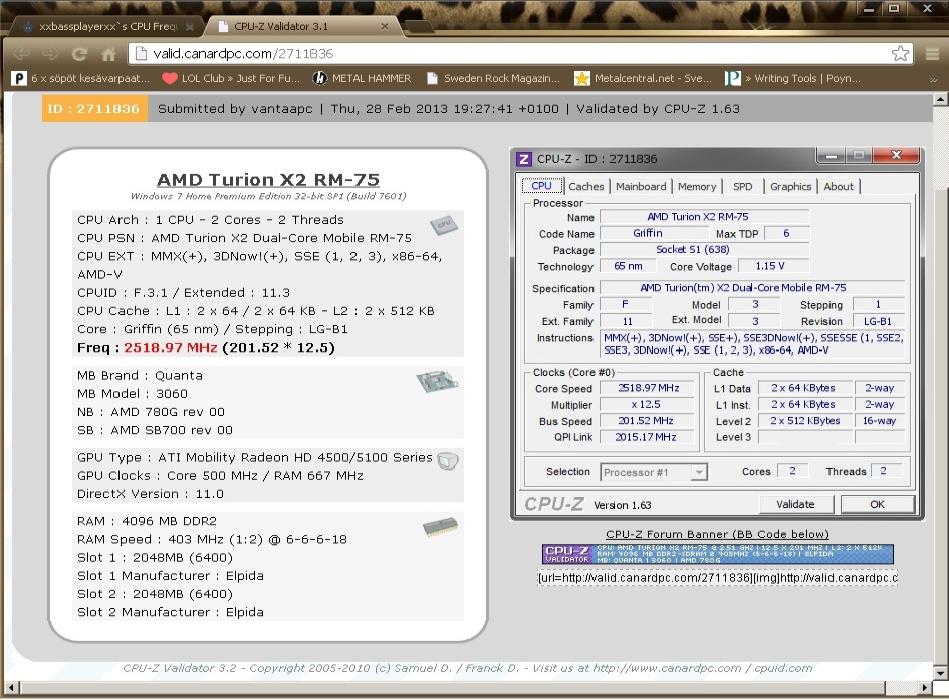Open the METAL HAMMER bookmark
This screenshot has width=949, height=700.
click(x=362, y=78)
